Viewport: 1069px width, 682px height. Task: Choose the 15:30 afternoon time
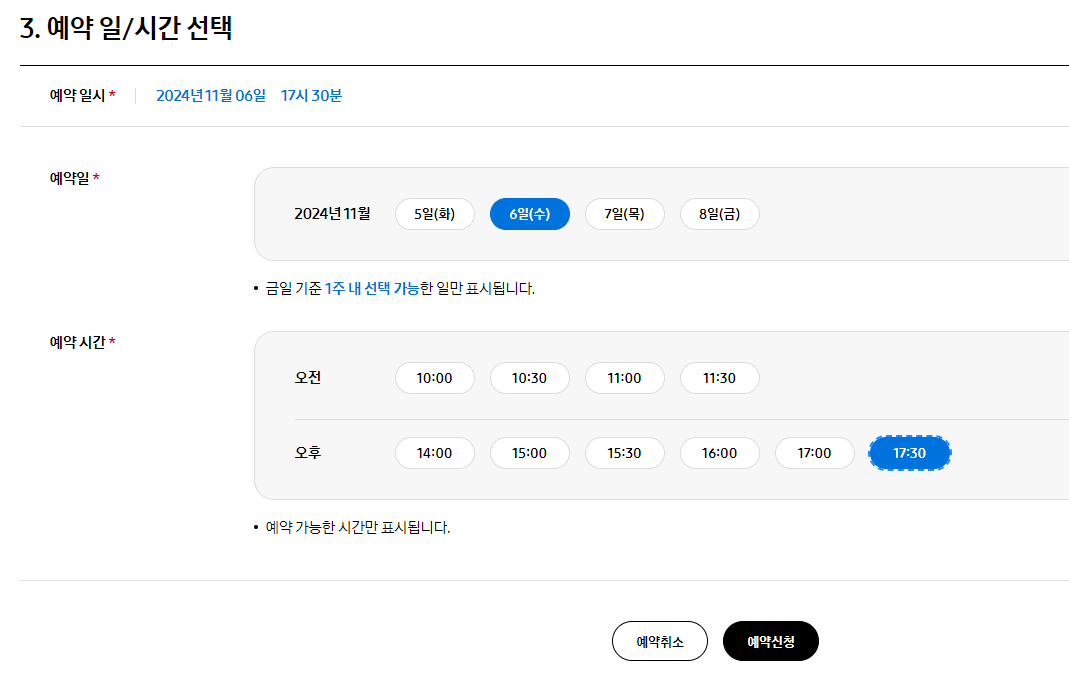tap(624, 452)
